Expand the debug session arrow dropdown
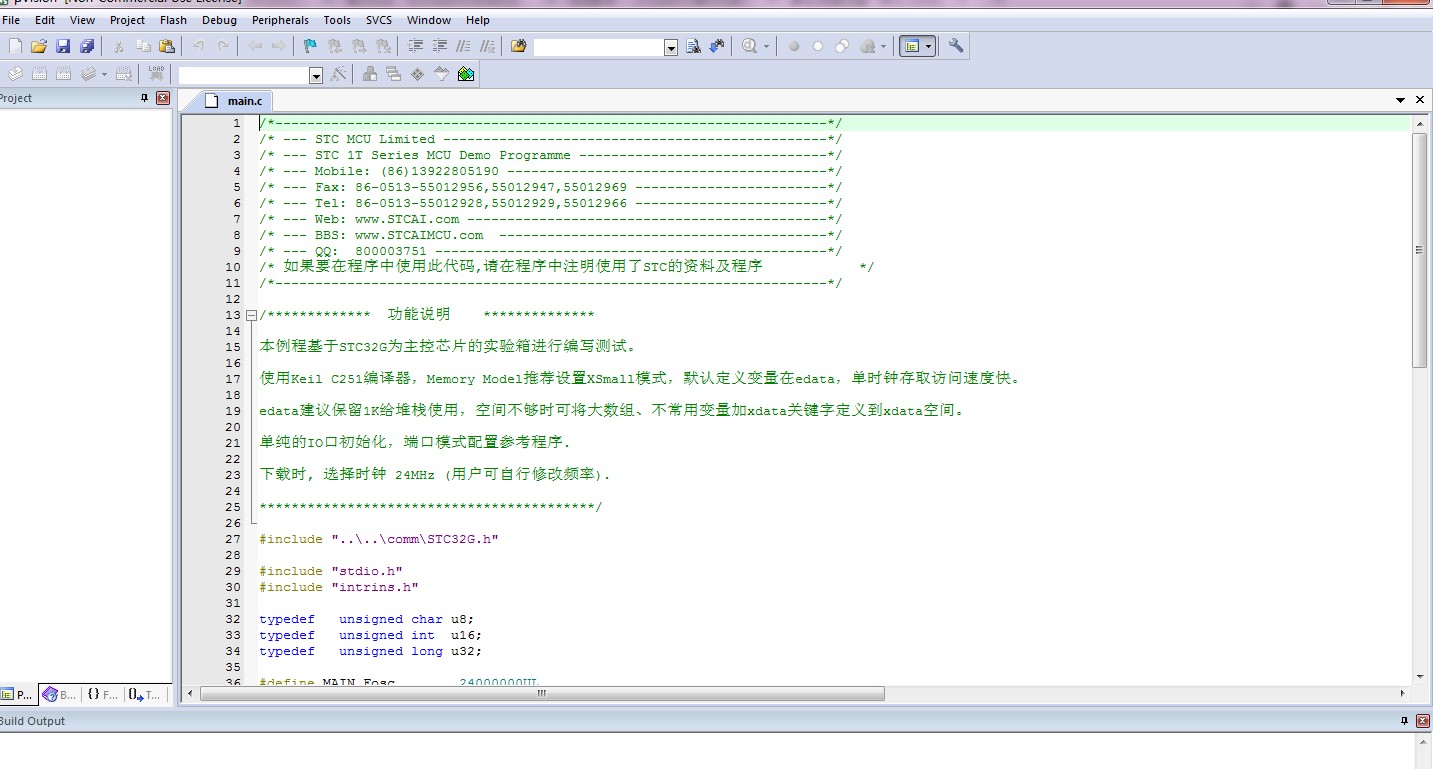This screenshot has width=1433, height=769. click(767, 46)
